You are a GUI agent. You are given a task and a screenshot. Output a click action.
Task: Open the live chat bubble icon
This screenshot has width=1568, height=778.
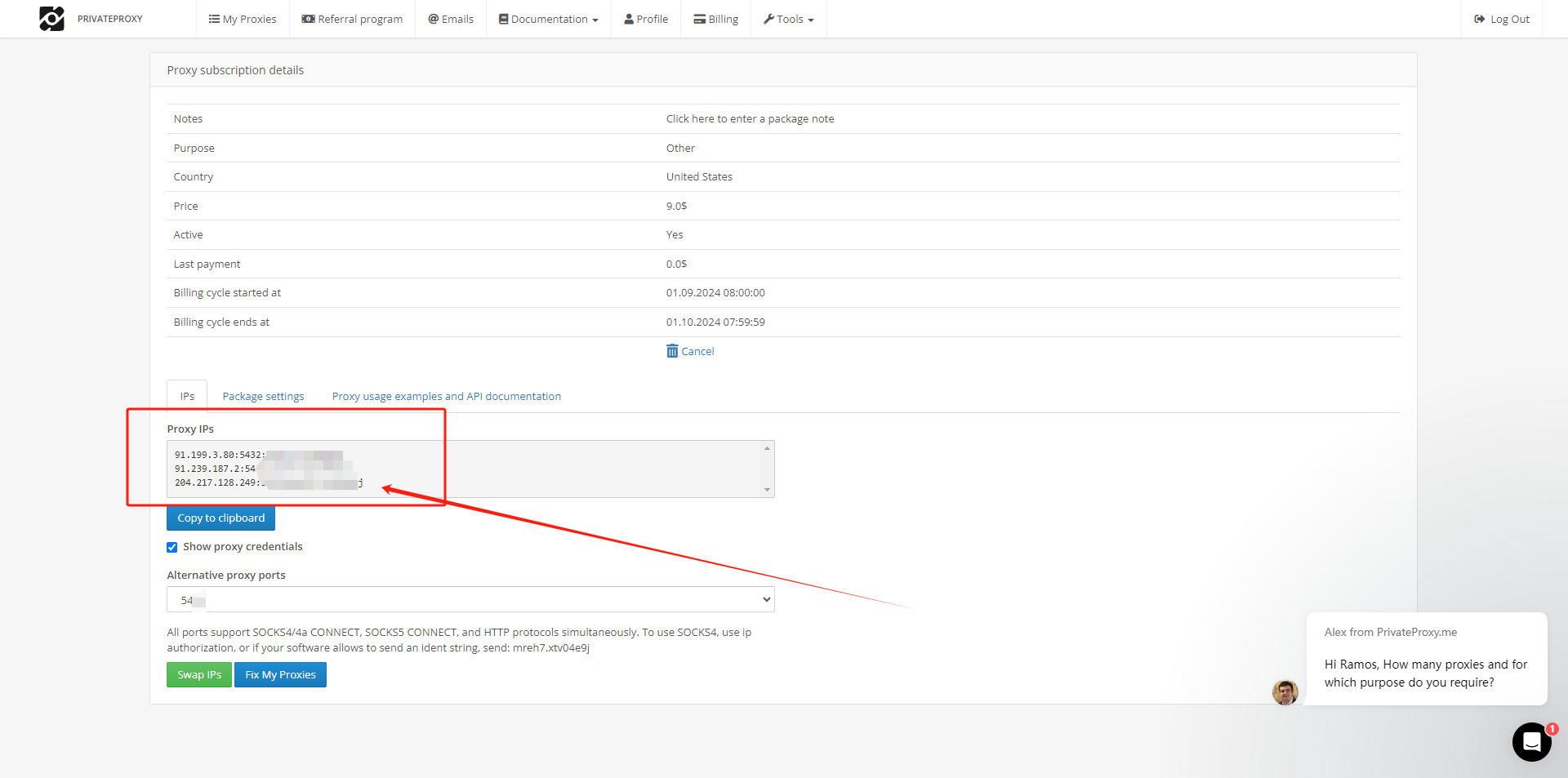point(1531,741)
